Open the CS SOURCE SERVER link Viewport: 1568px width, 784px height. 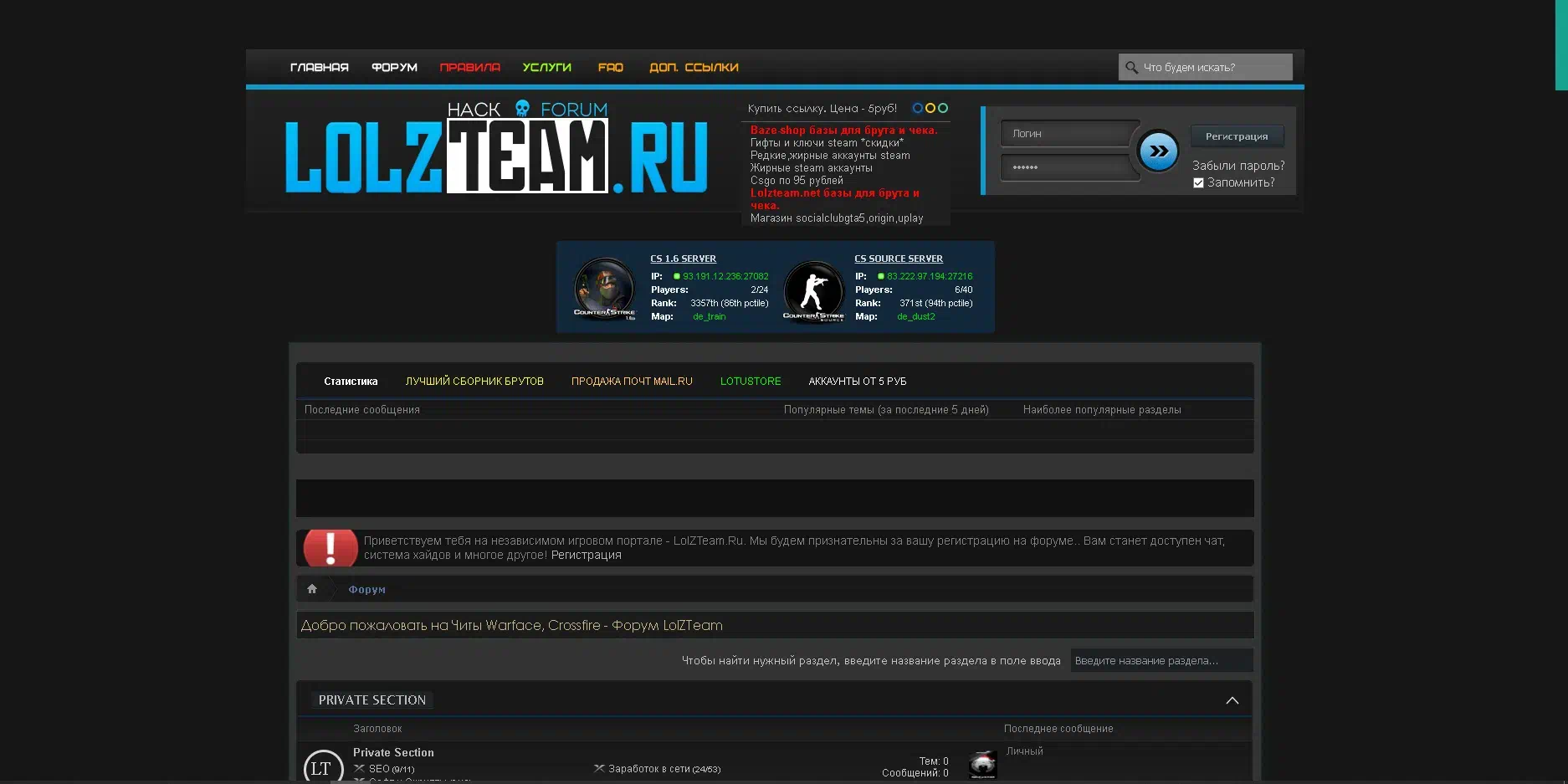pos(898,259)
